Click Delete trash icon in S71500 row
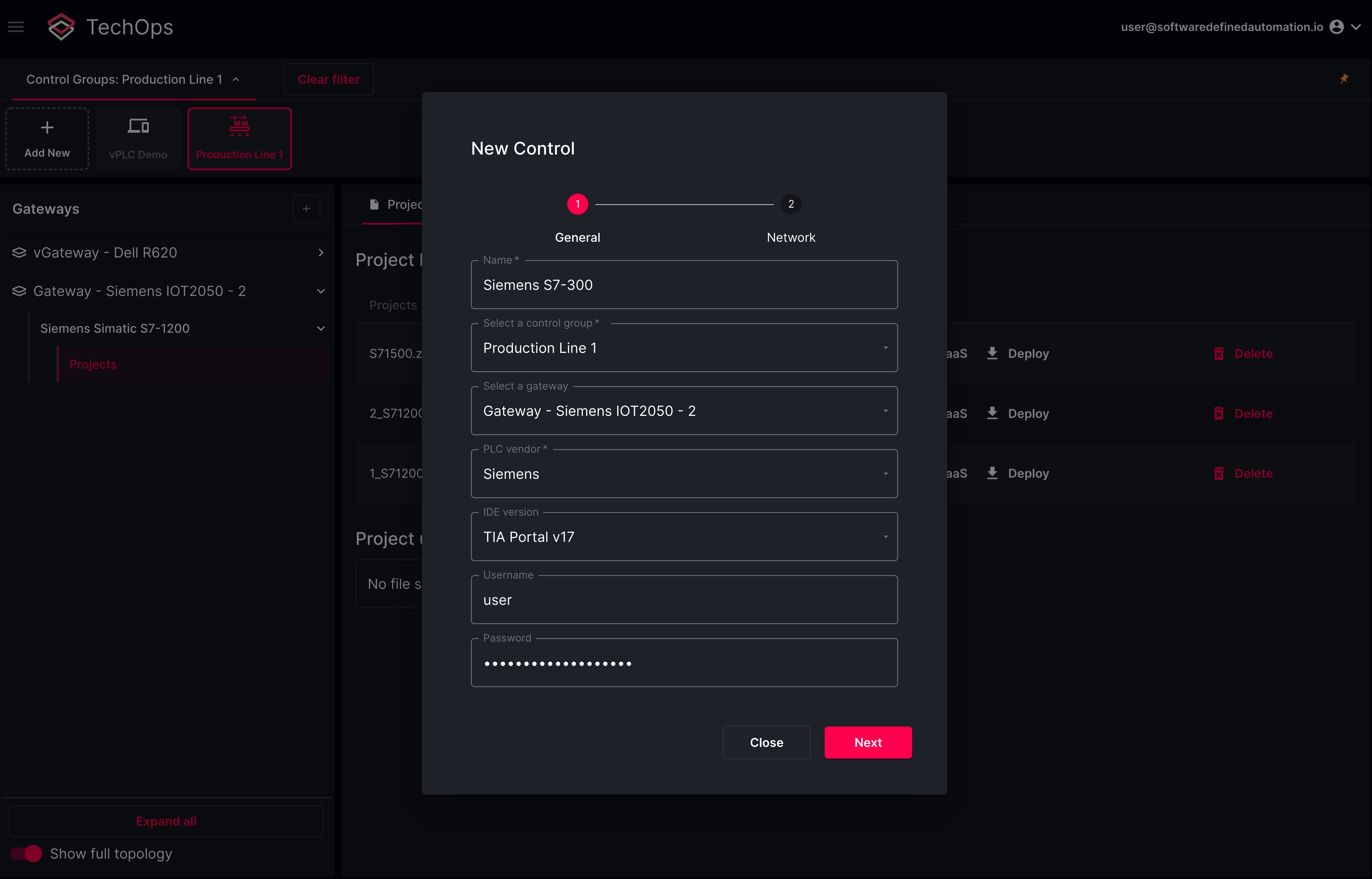The width and height of the screenshot is (1372, 879). [x=1219, y=353]
